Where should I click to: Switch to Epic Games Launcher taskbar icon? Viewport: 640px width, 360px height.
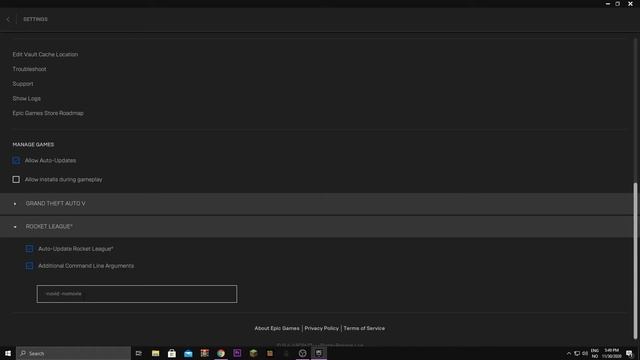pyautogui.click(x=319, y=353)
